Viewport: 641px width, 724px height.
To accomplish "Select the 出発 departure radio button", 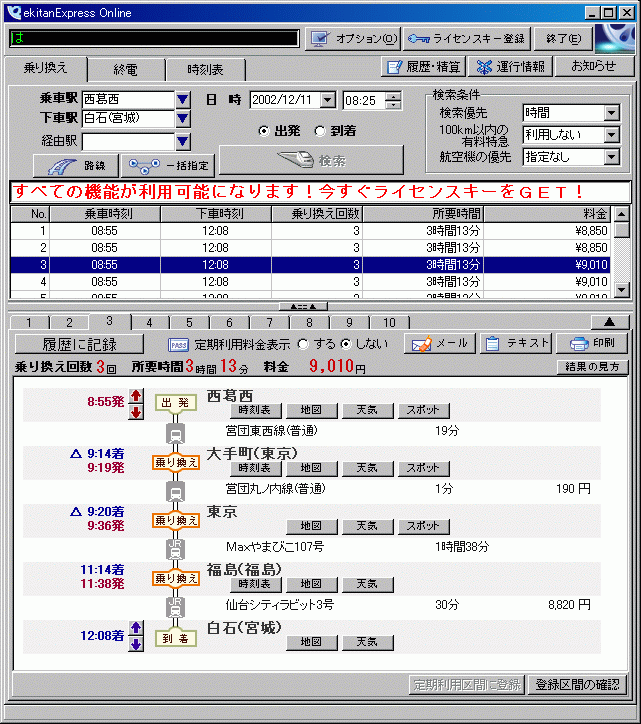I will [x=264, y=131].
